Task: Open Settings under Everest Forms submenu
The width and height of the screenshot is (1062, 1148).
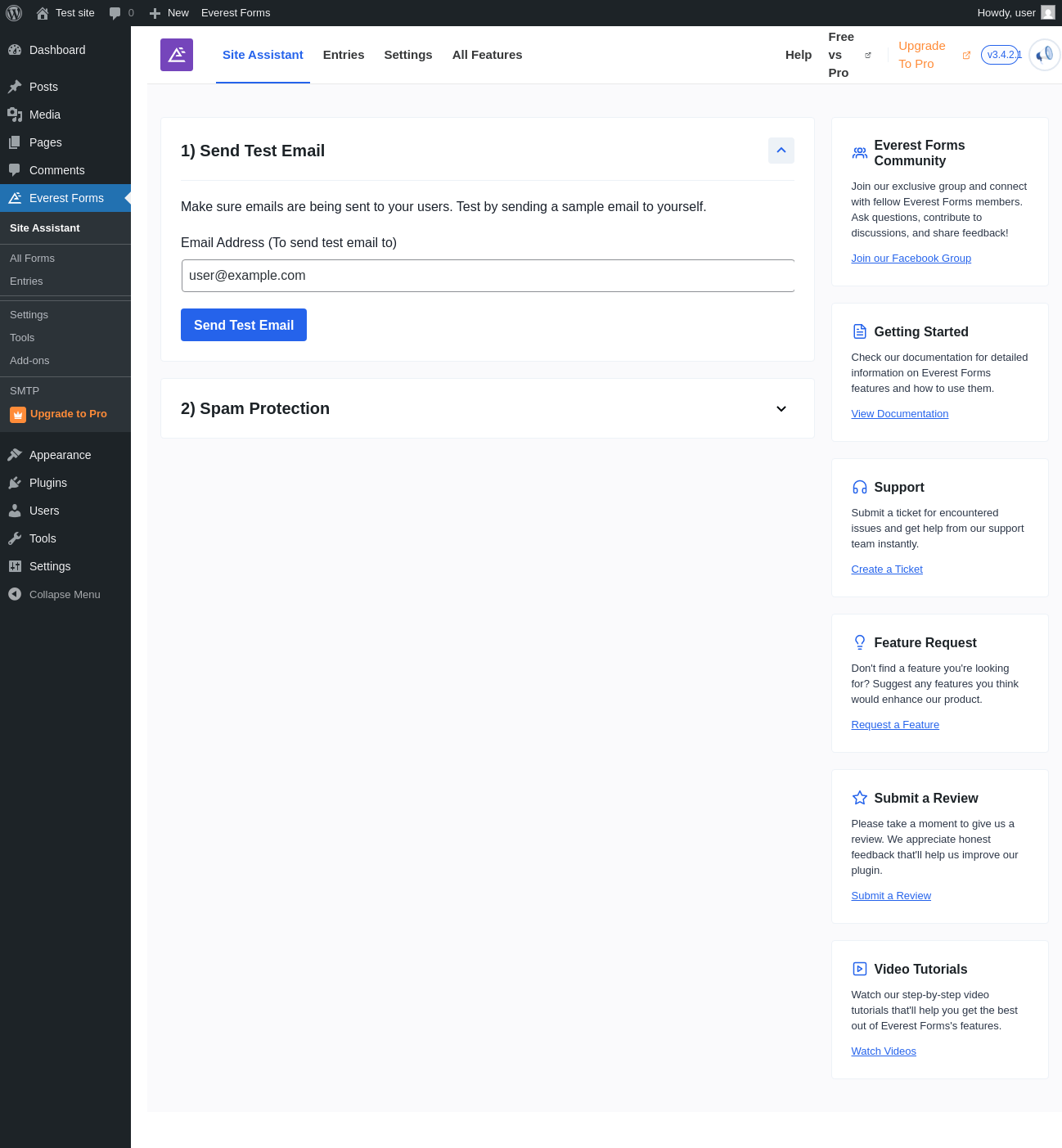Action: (x=29, y=315)
